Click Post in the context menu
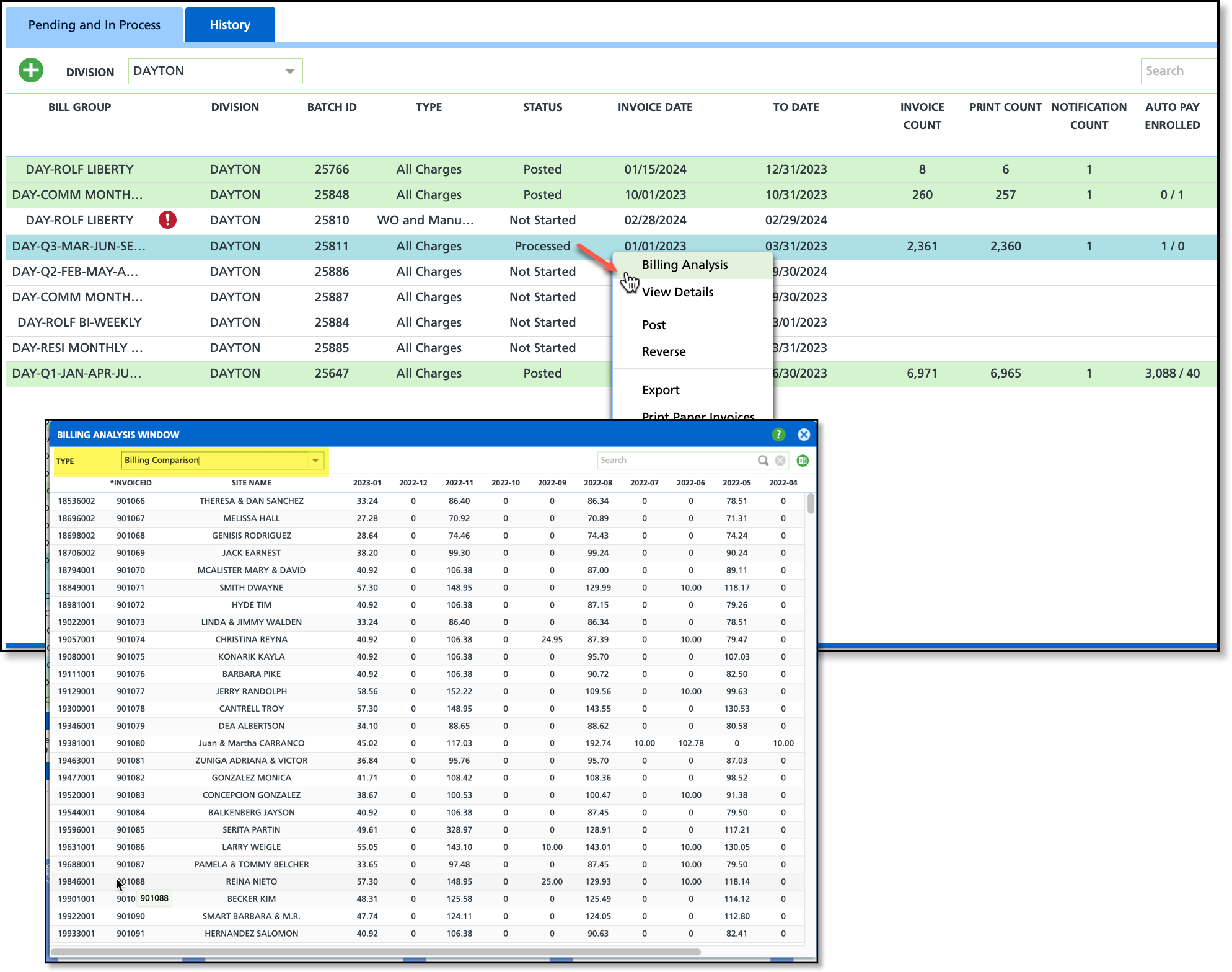Viewport: 1232px width, 972px height. point(654,325)
